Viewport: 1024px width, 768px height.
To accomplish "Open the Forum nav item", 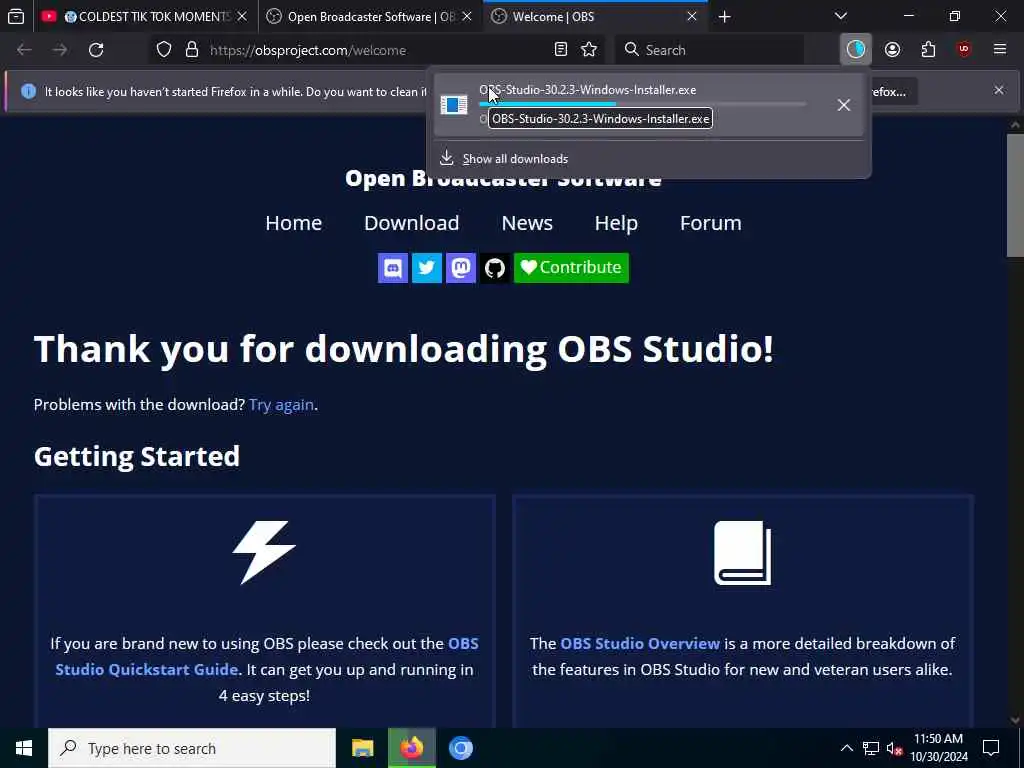I will click(711, 223).
